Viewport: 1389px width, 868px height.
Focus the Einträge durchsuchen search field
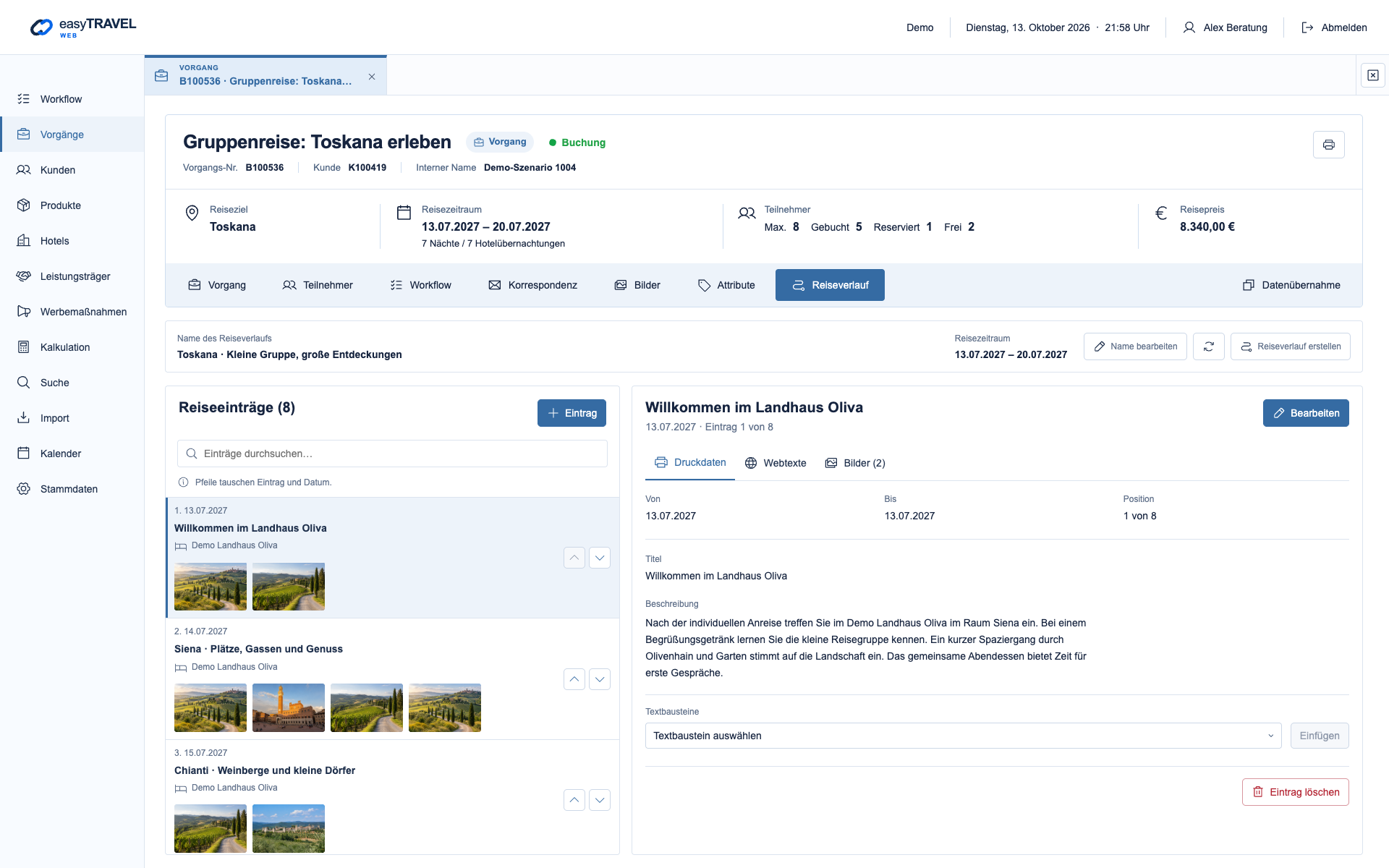click(392, 454)
